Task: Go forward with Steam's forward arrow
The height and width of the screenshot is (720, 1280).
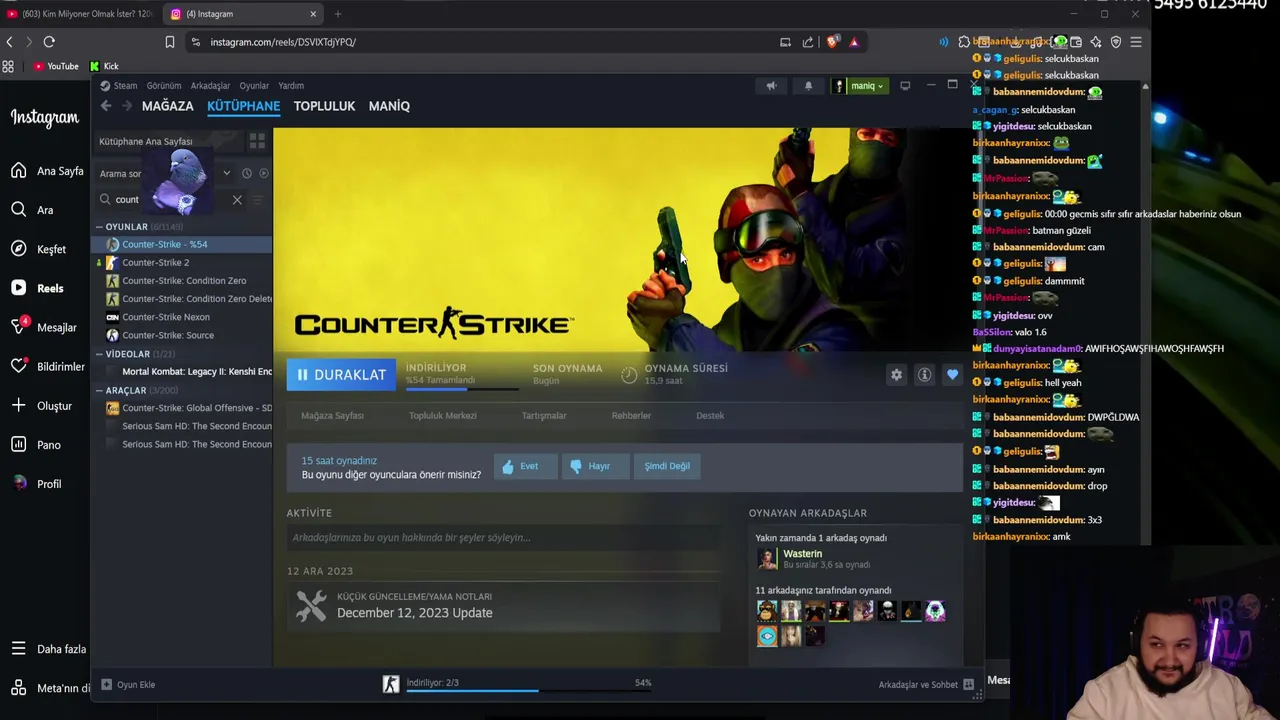Action: [x=127, y=106]
